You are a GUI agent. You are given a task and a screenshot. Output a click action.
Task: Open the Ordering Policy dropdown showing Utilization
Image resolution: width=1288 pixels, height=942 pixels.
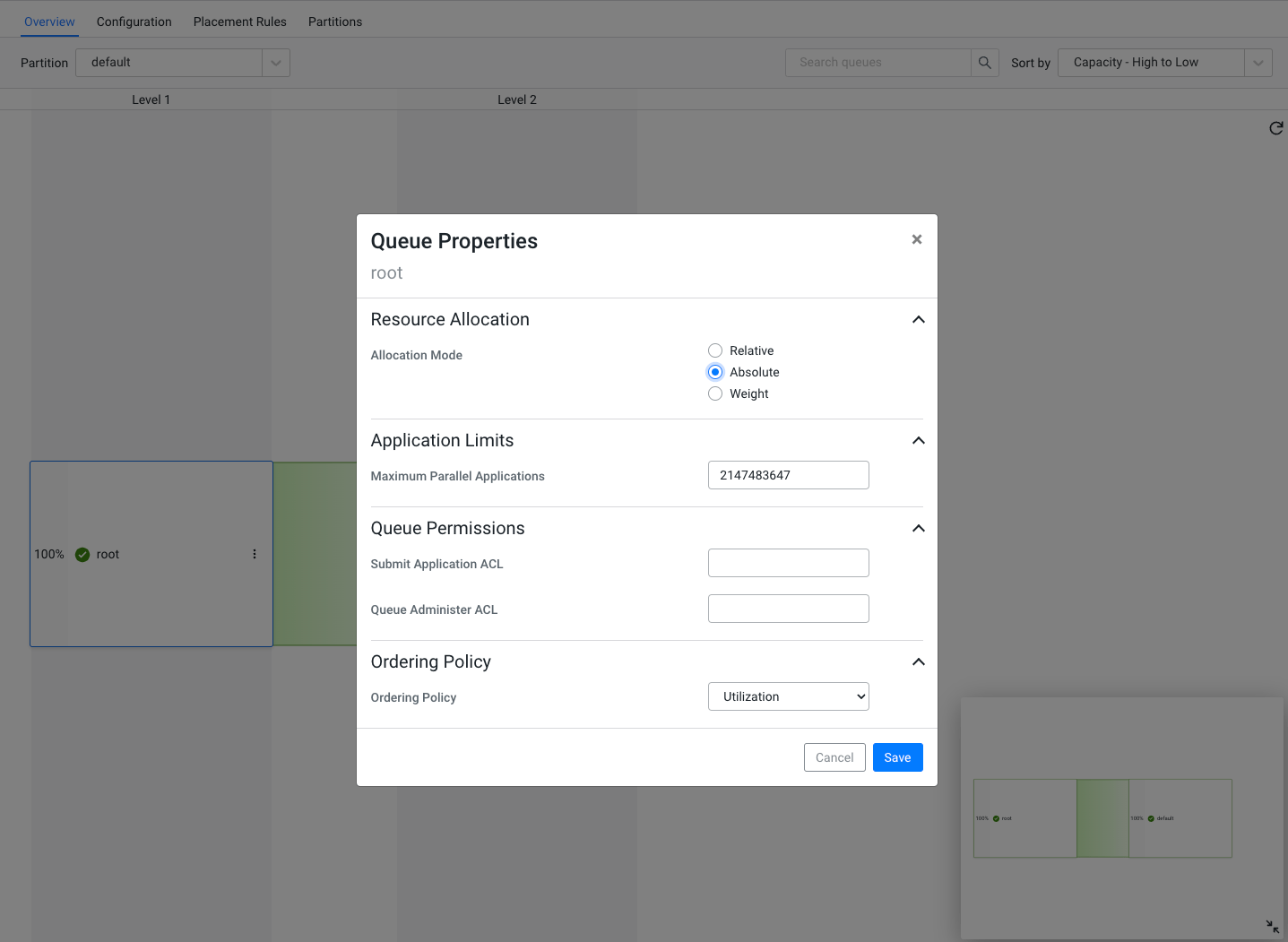click(x=788, y=696)
